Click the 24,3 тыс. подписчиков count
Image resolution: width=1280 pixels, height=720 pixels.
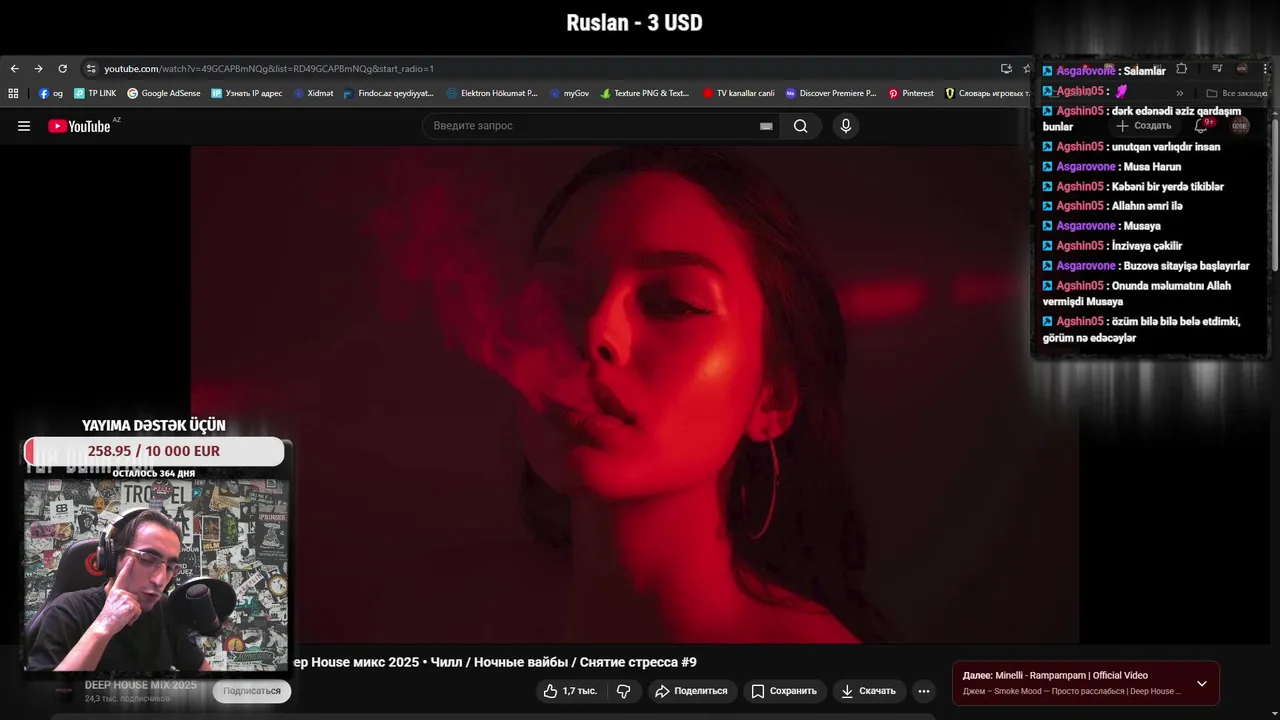pos(127,698)
